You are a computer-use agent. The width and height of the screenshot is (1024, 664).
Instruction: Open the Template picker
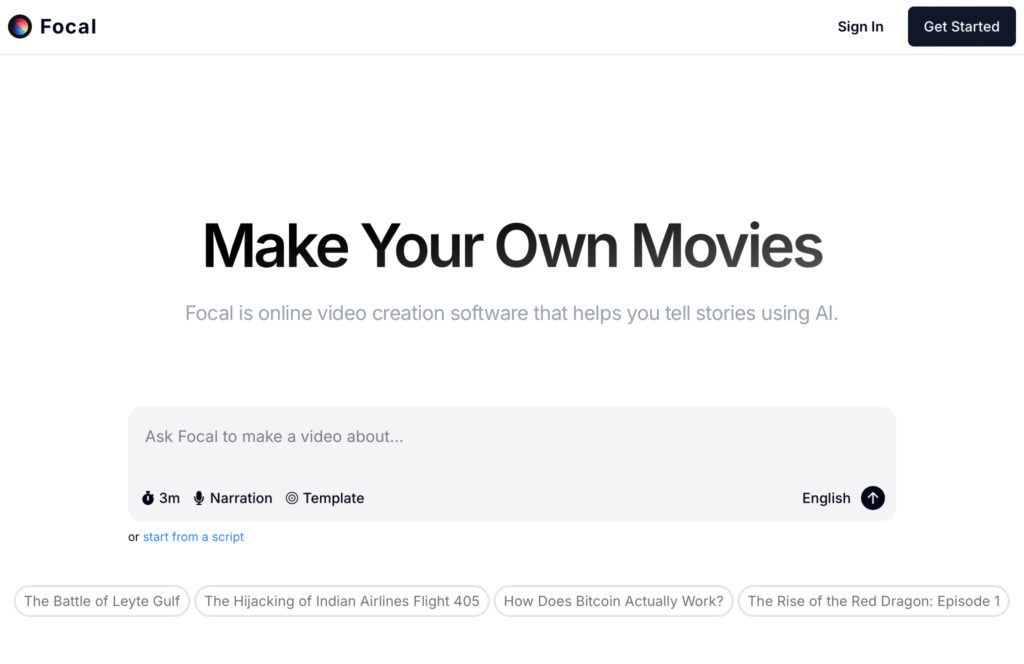tap(325, 498)
